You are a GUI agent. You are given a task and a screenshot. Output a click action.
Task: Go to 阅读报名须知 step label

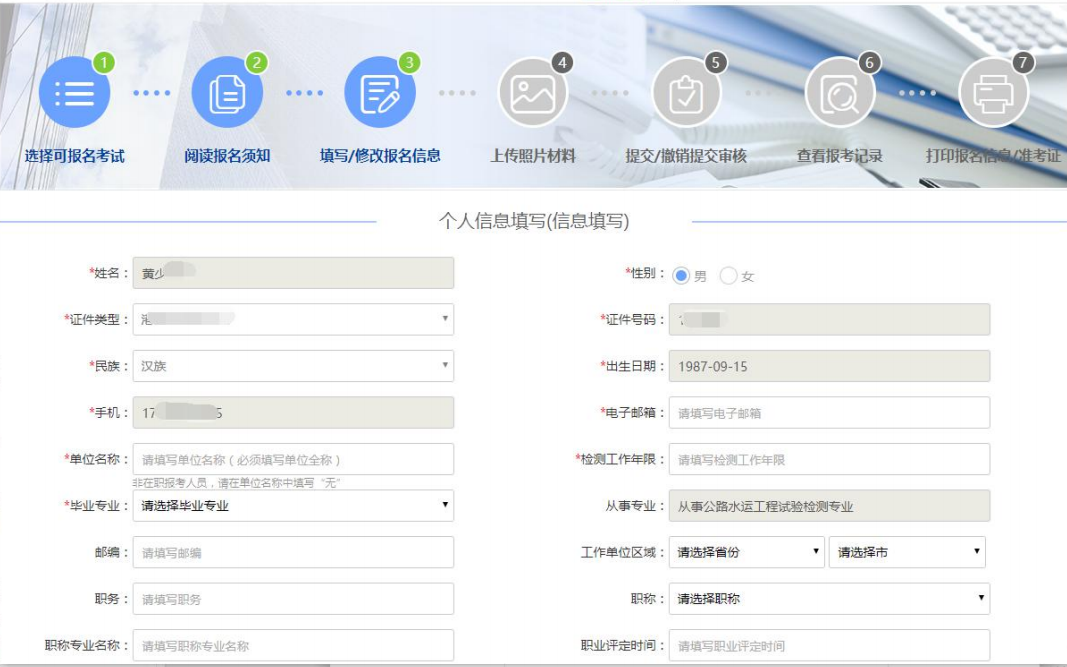(227, 156)
